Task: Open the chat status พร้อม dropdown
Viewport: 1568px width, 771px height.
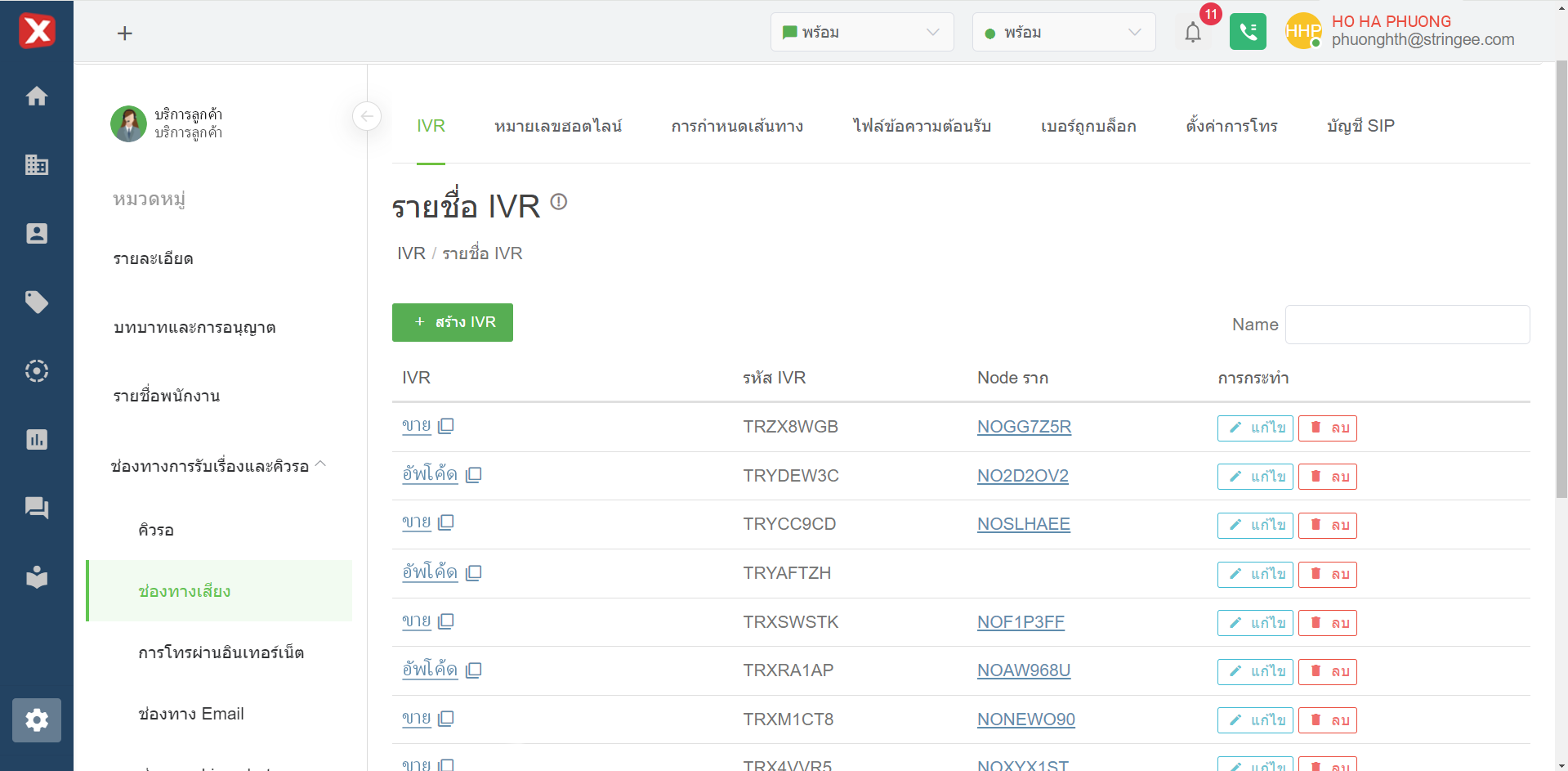Action: click(x=861, y=33)
